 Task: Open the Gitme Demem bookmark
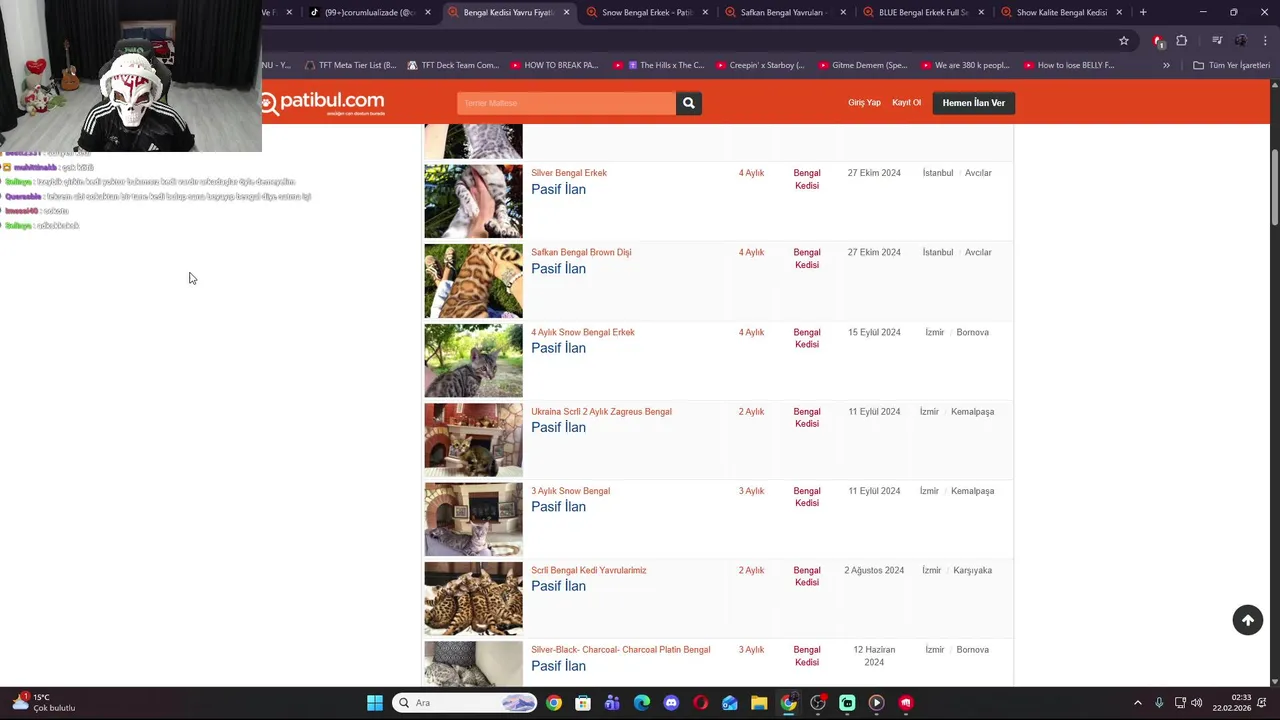click(x=862, y=65)
